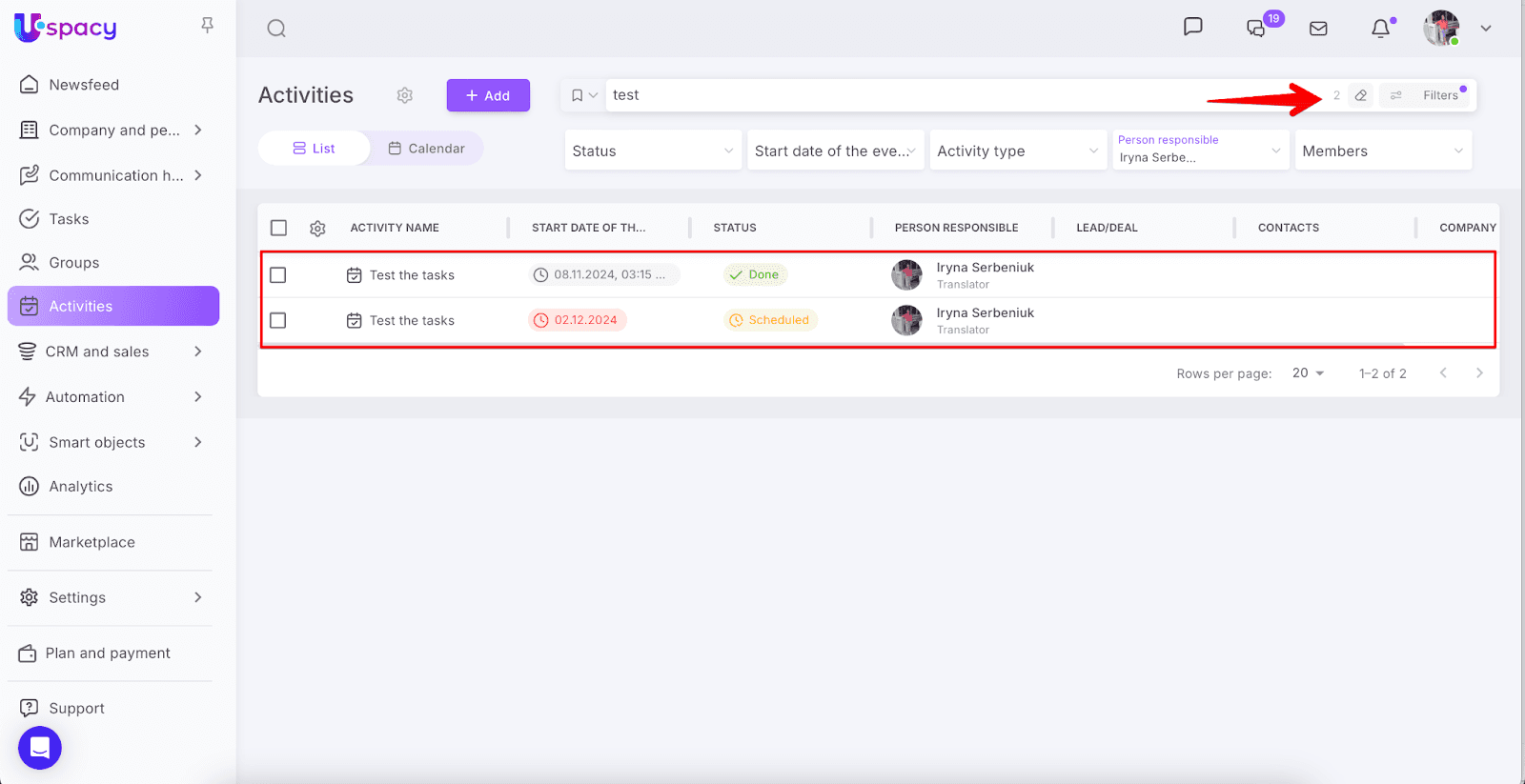Click the Activities settings gear beside title

tap(405, 95)
